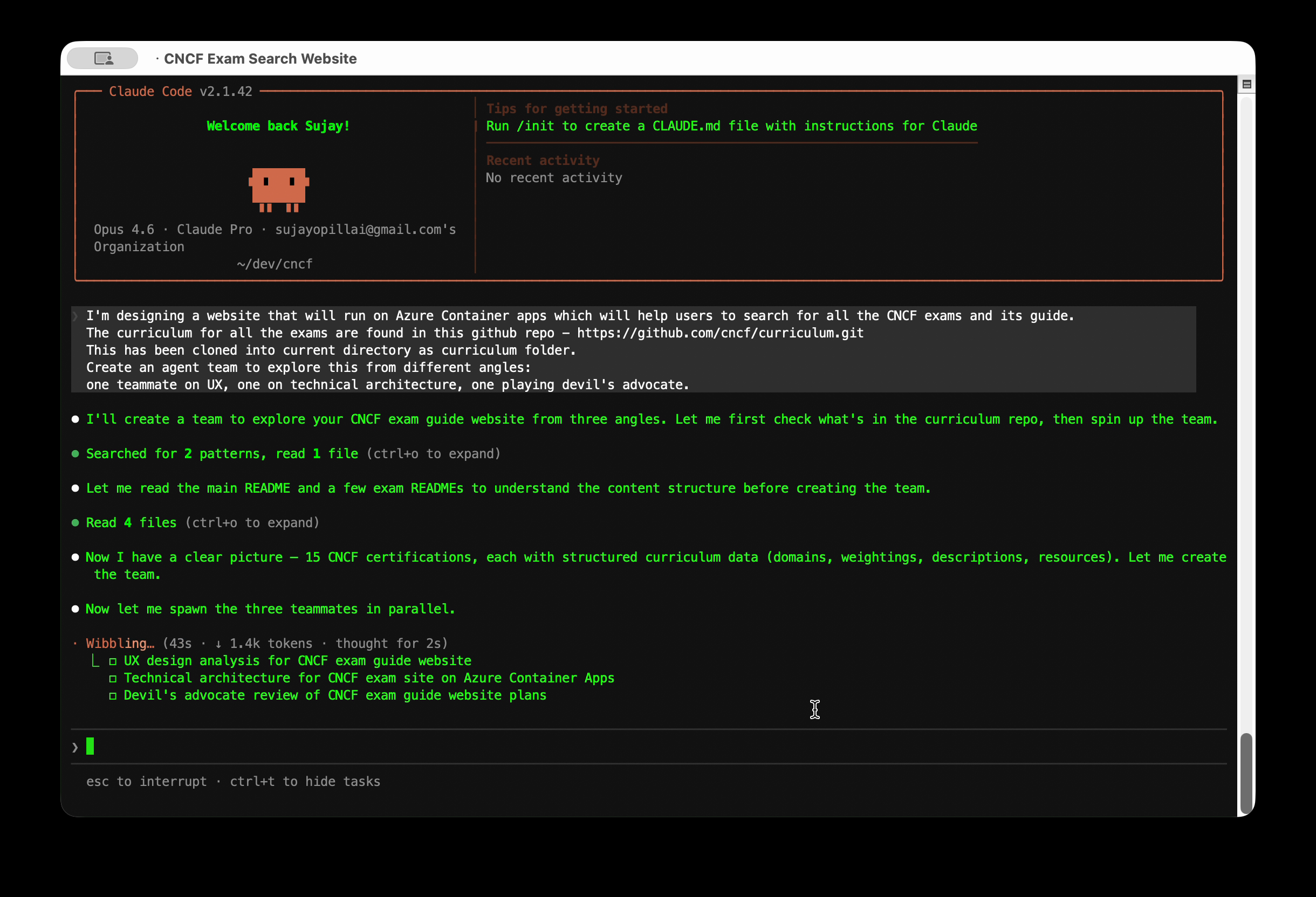Image resolution: width=1316 pixels, height=897 pixels.
Task: Open the hamburger list icon at top right
Action: 1246,83
